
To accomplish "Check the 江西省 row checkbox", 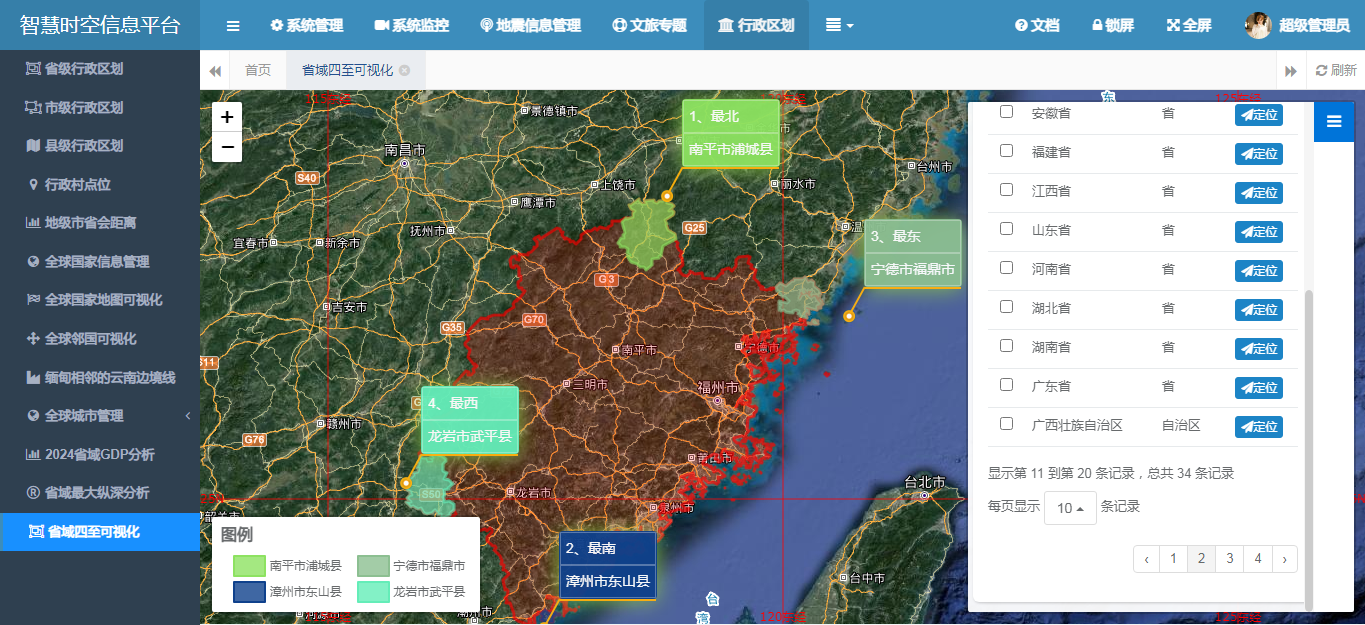I will click(1007, 190).
